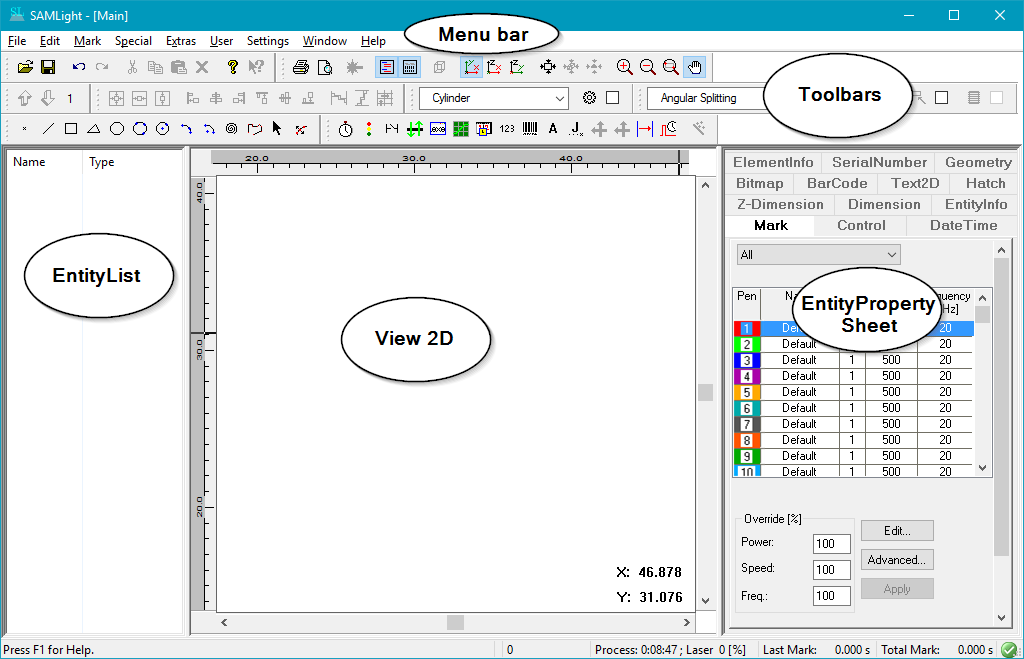Insert a barcode using barcode icon
Screen dimensions: 1024x659
coord(529,128)
